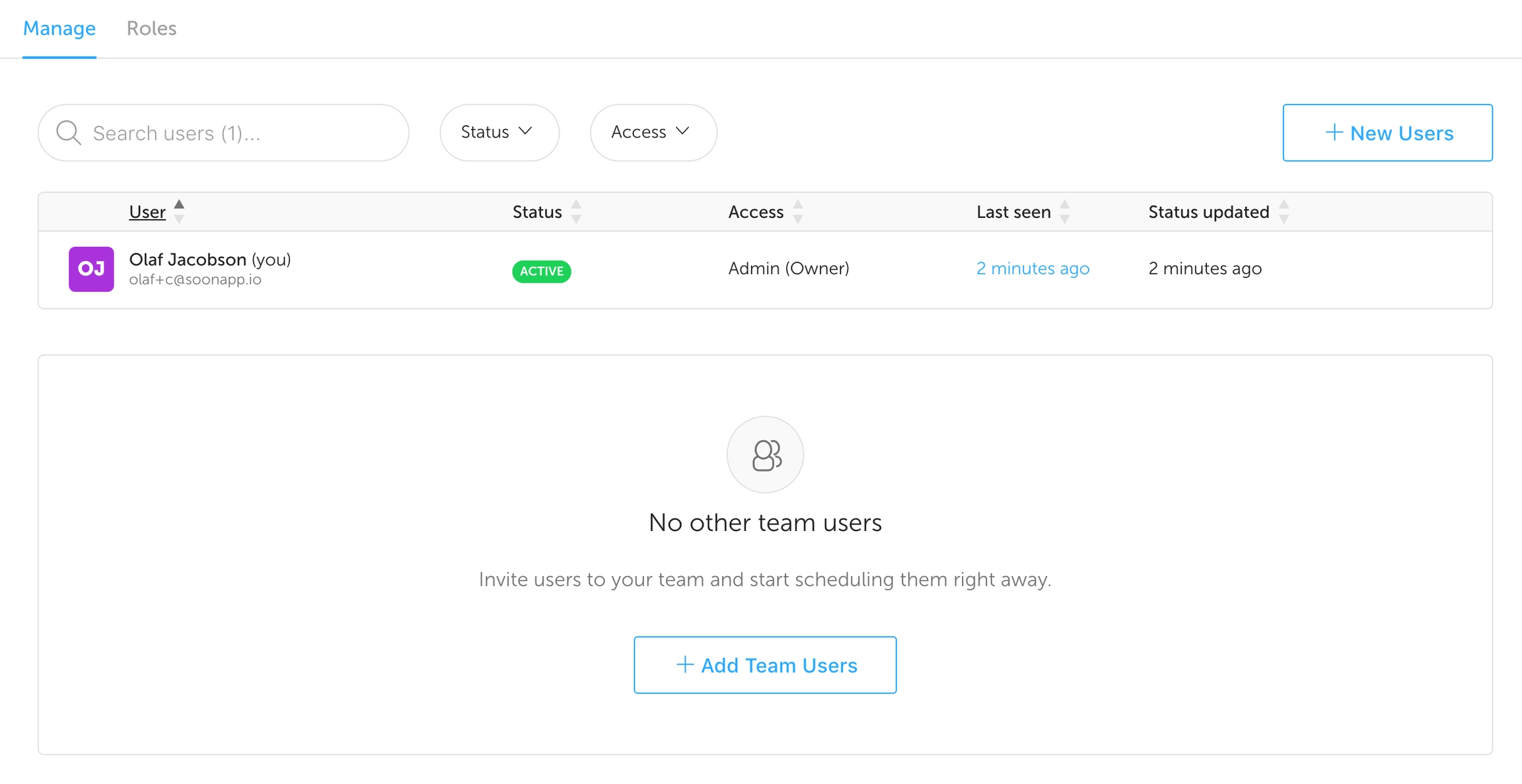
Task: Sort by Status column arrows
Action: (576, 211)
